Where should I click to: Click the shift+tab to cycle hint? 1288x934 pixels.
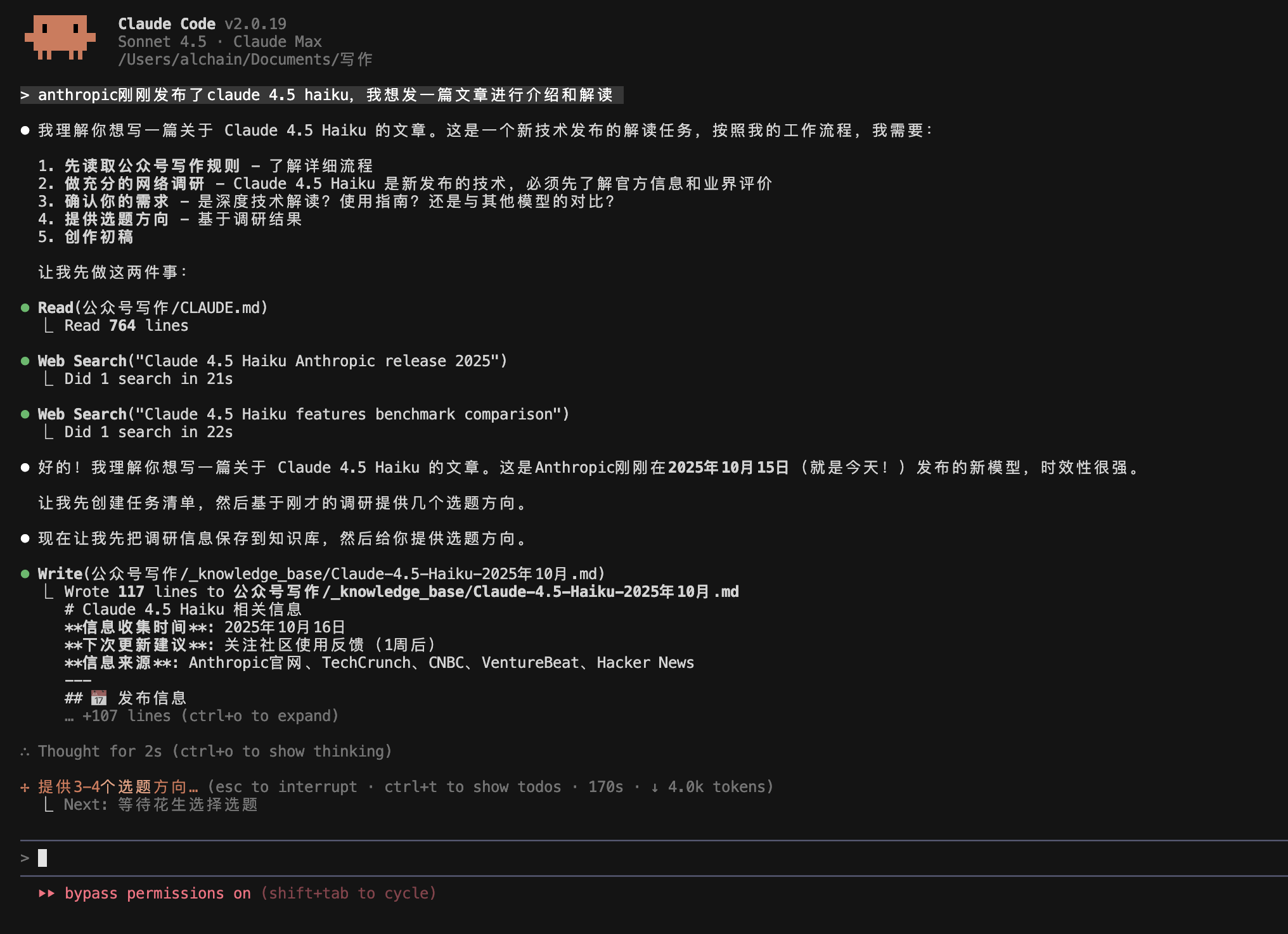348,893
